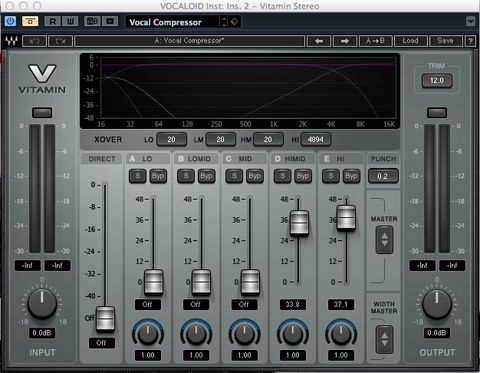This screenshot has width=480, height=373.
Task: Click the HIMID level value 33.8
Action: 293,304
